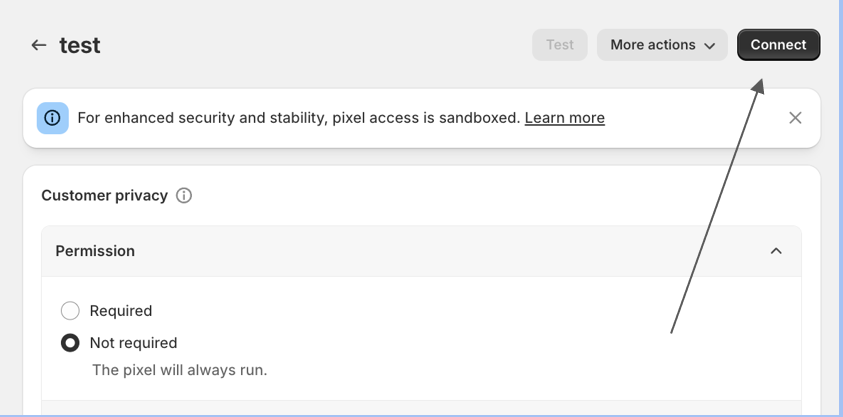843x417 pixels.
Task: Open the Customer privacy info tooltip icon
Action: [184, 196]
